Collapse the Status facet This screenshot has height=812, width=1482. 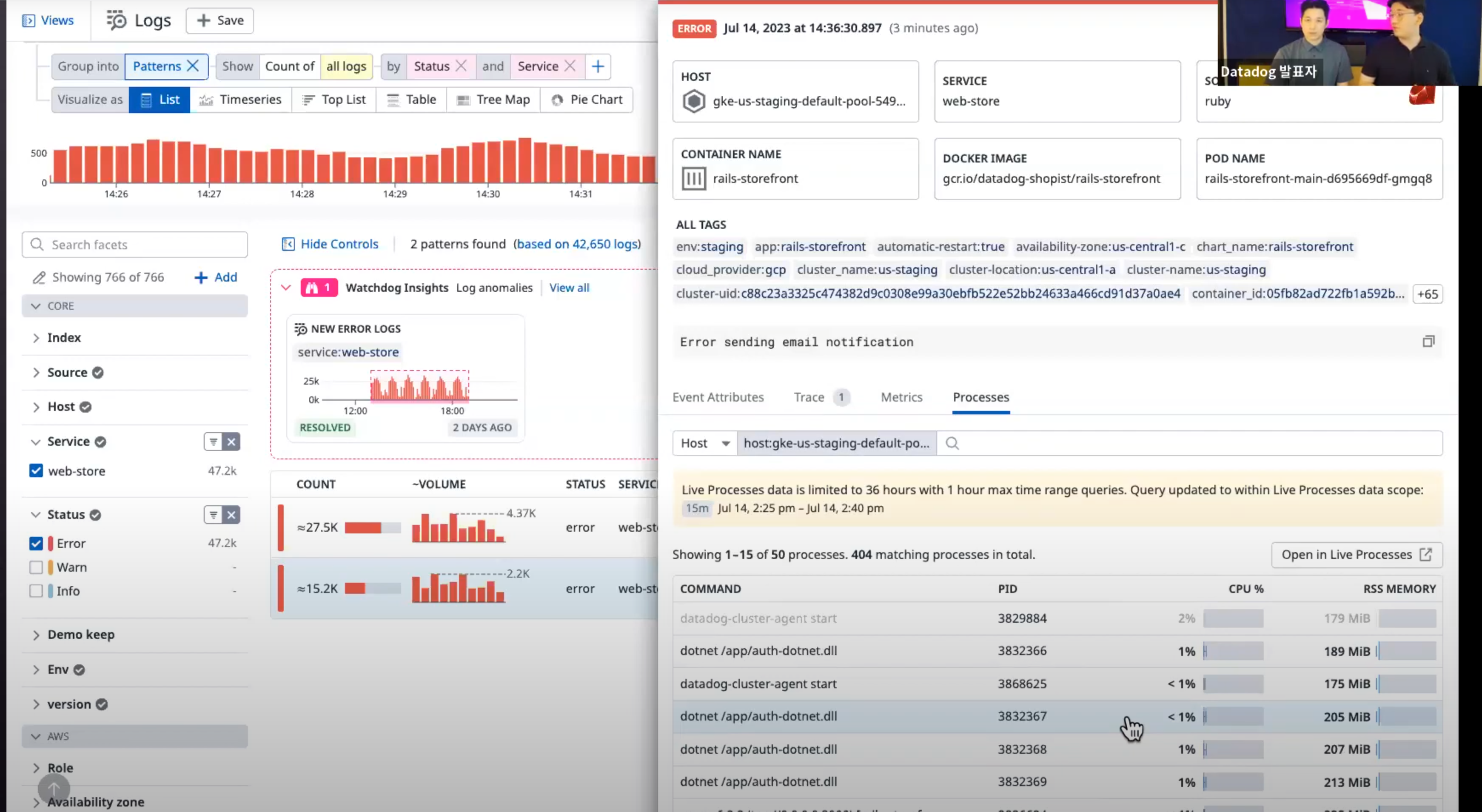36,515
